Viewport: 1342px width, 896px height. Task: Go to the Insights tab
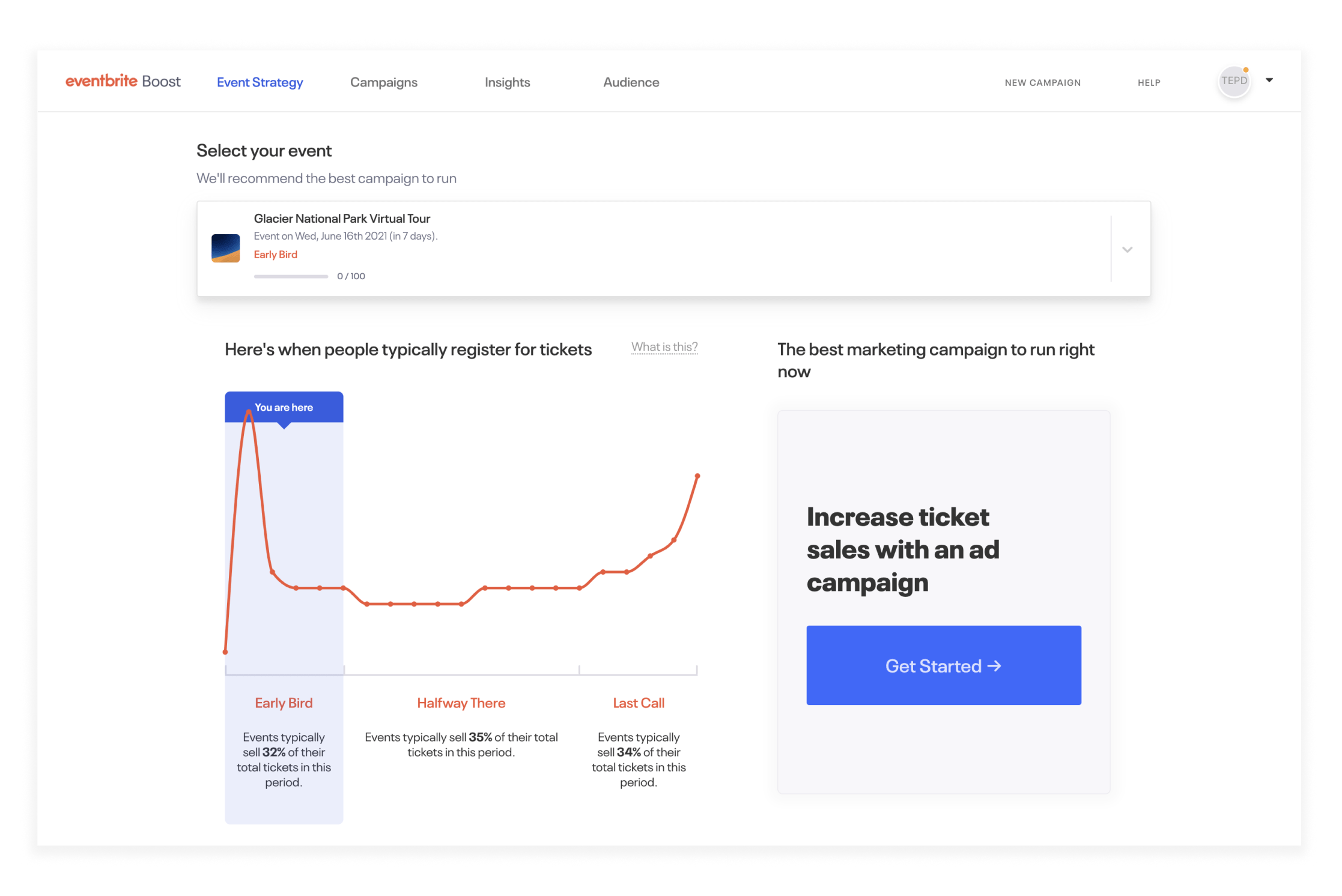click(507, 82)
